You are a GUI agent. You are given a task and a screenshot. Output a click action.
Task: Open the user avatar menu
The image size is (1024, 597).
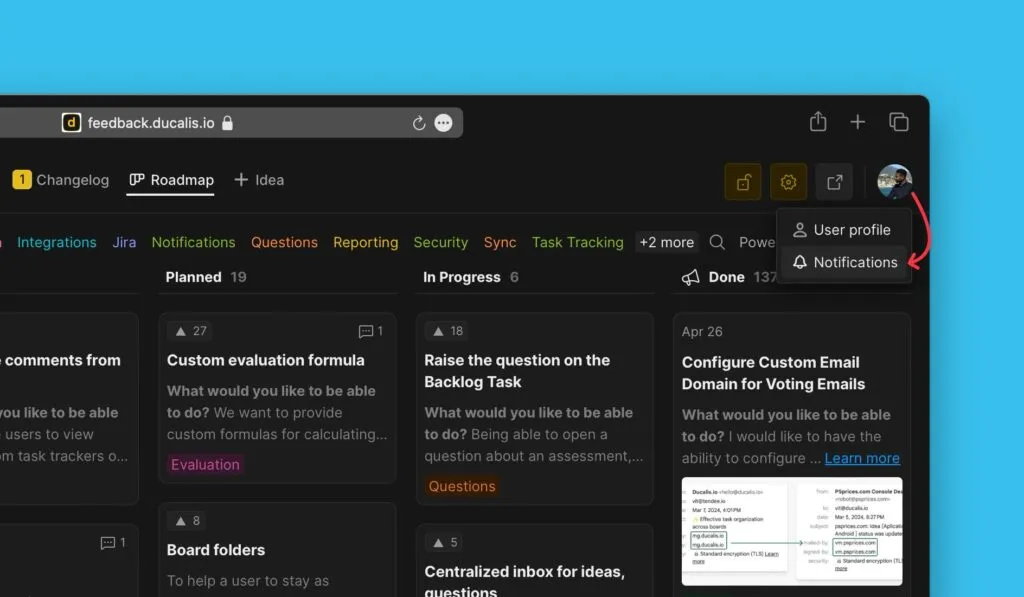click(x=894, y=182)
